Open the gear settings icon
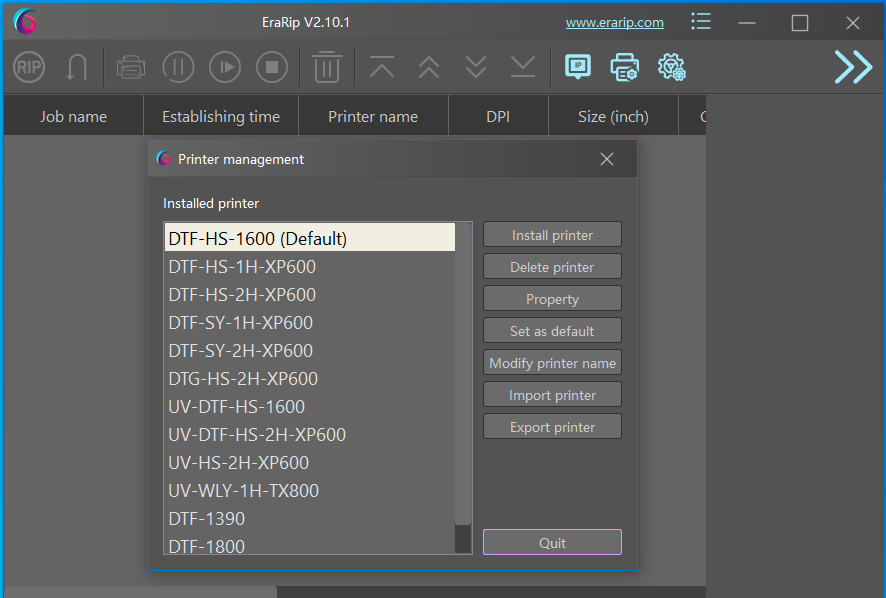Image resolution: width=886 pixels, height=598 pixels. tap(671, 67)
